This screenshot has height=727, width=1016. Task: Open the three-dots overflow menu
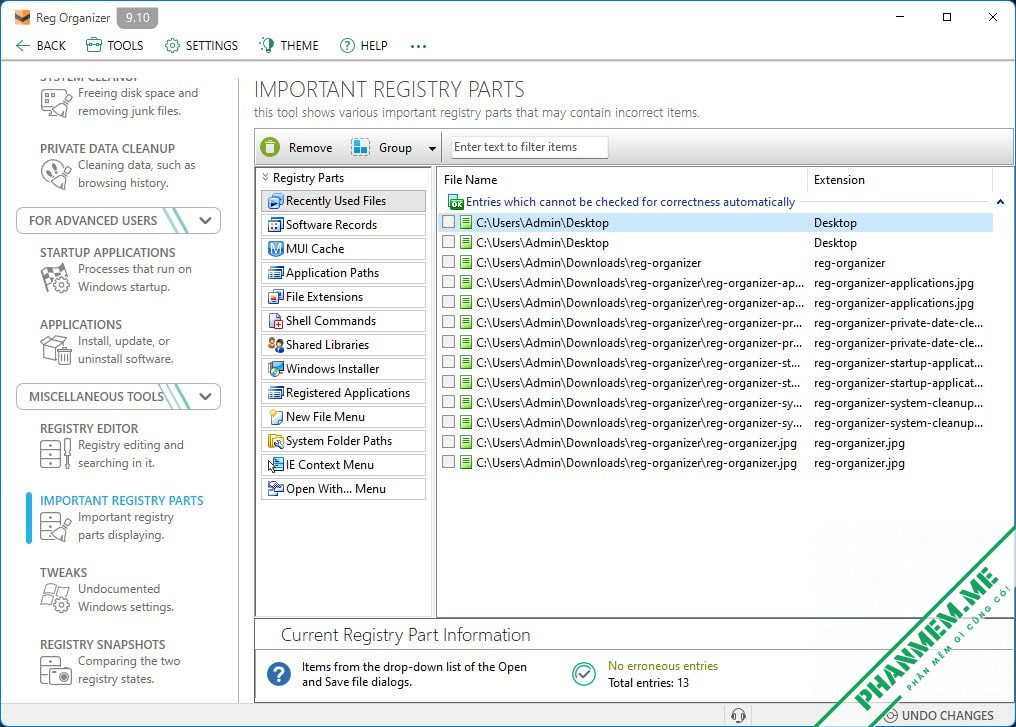coord(419,46)
